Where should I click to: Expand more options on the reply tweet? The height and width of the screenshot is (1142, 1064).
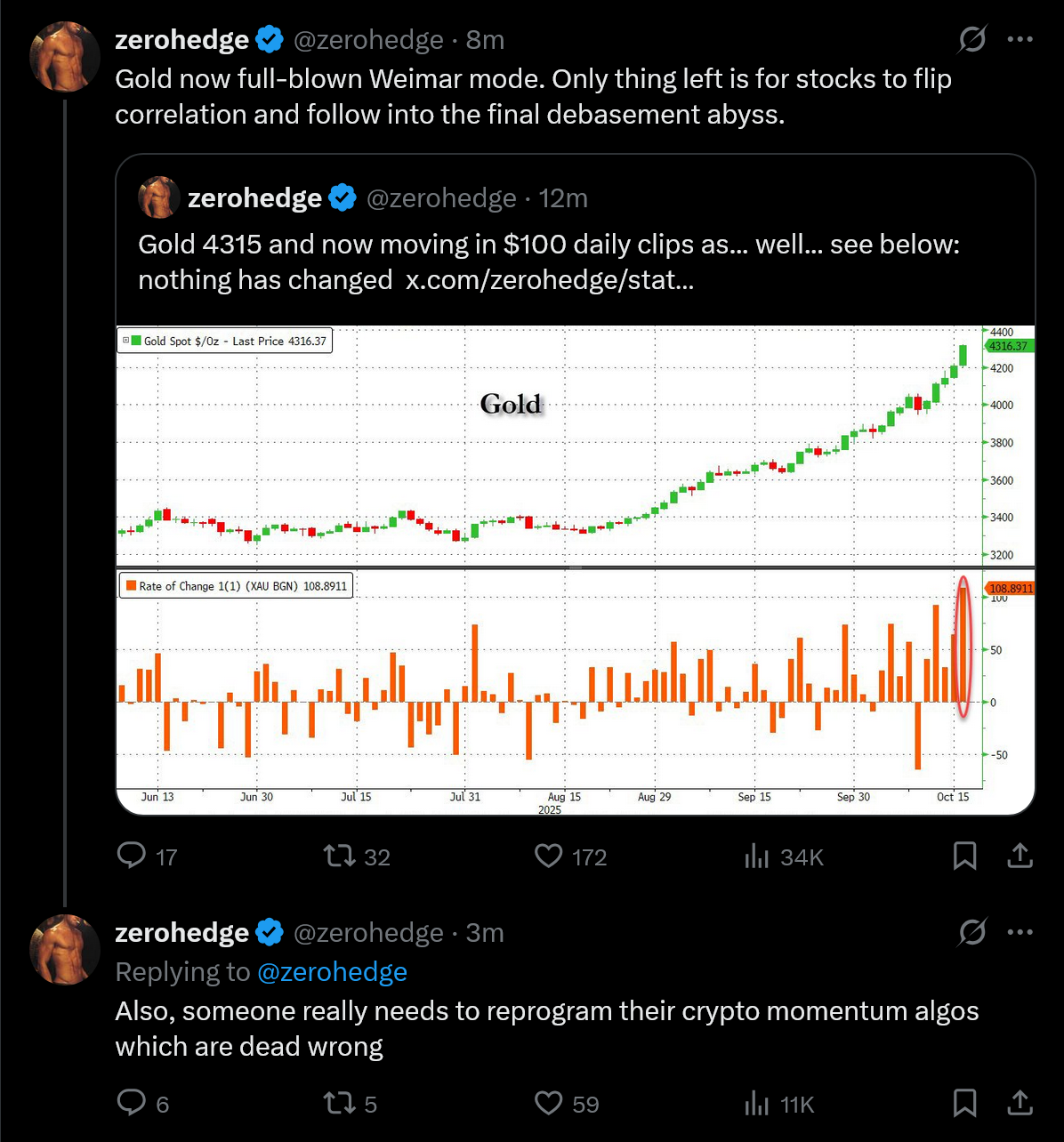tap(1020, 932)
